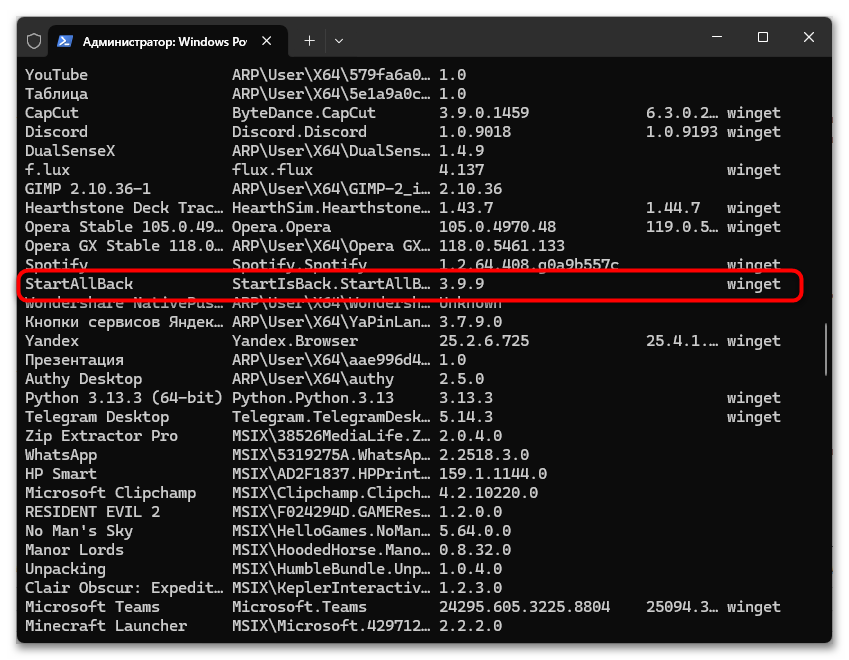This screenshot has width=849, height=660.
Task: Close the PowerShell tab with its X
Action: tap(266, 40)
